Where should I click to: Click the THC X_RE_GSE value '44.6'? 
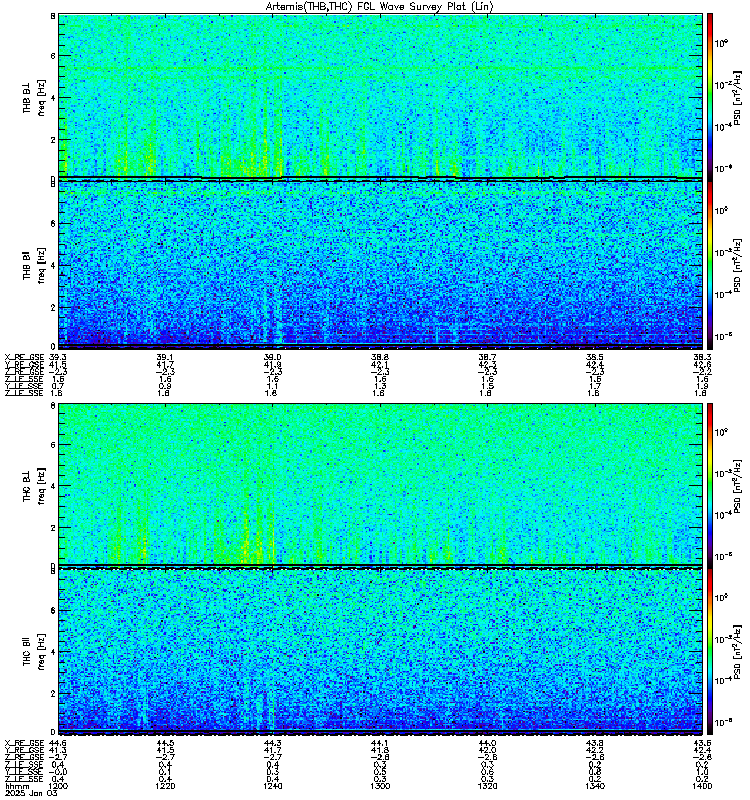tap(58, 743)
